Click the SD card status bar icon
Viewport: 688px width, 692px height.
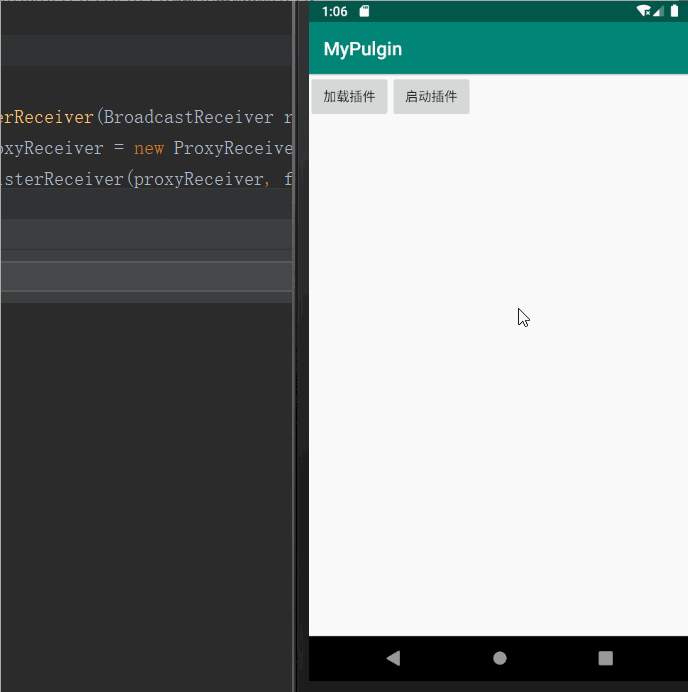[364, 11]
